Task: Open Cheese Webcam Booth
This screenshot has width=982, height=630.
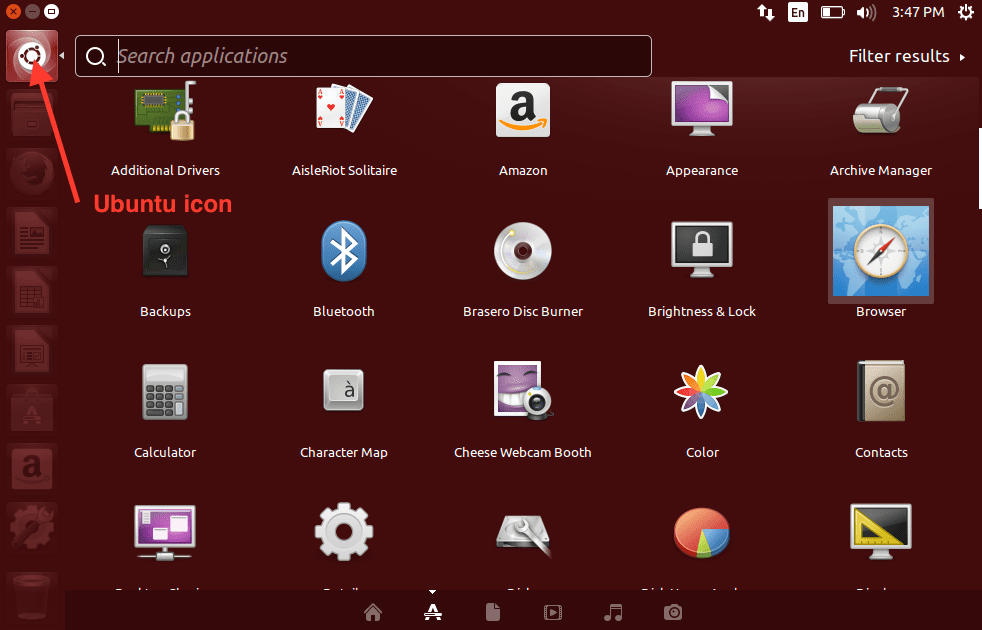Action: [523, 390]
